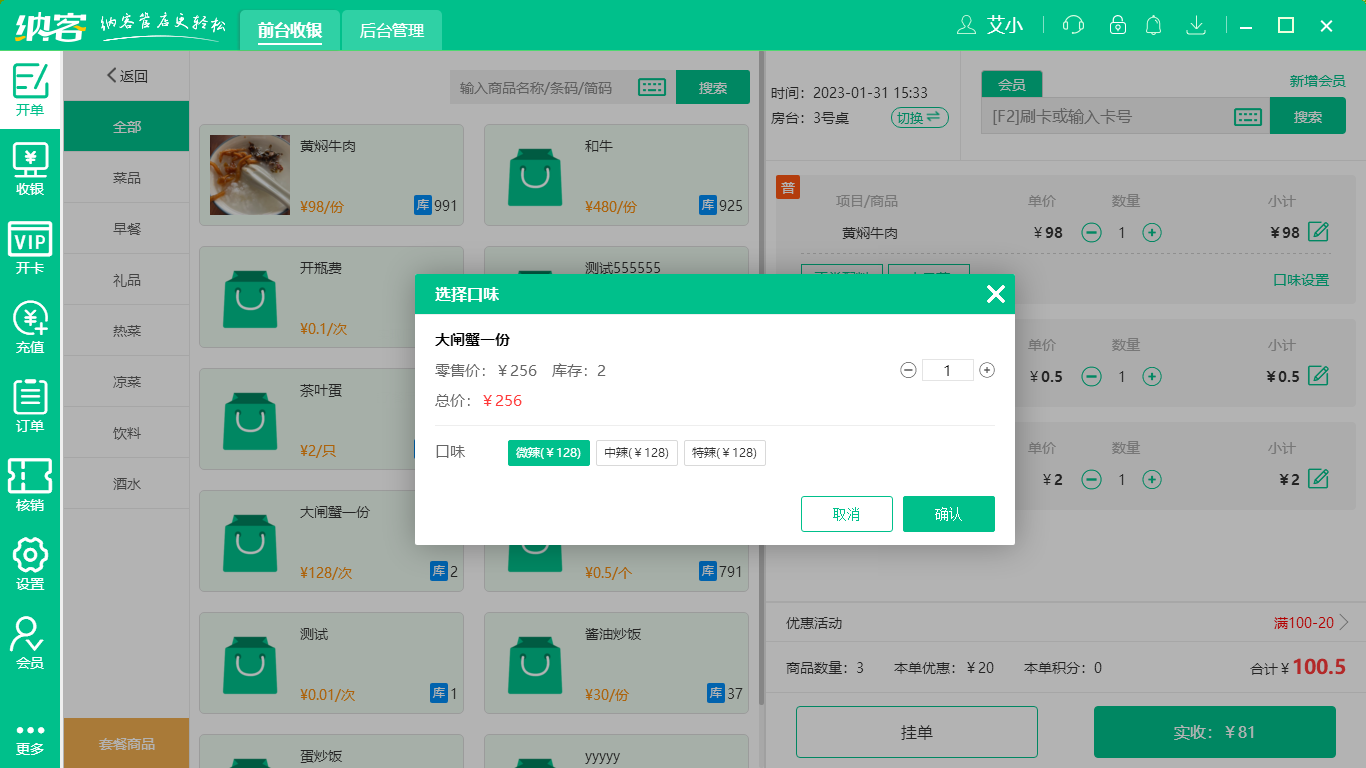Viewport: 1366px width, 768px height.
Task: Click the user avatar 艾小
Action: tap(990, 25)
